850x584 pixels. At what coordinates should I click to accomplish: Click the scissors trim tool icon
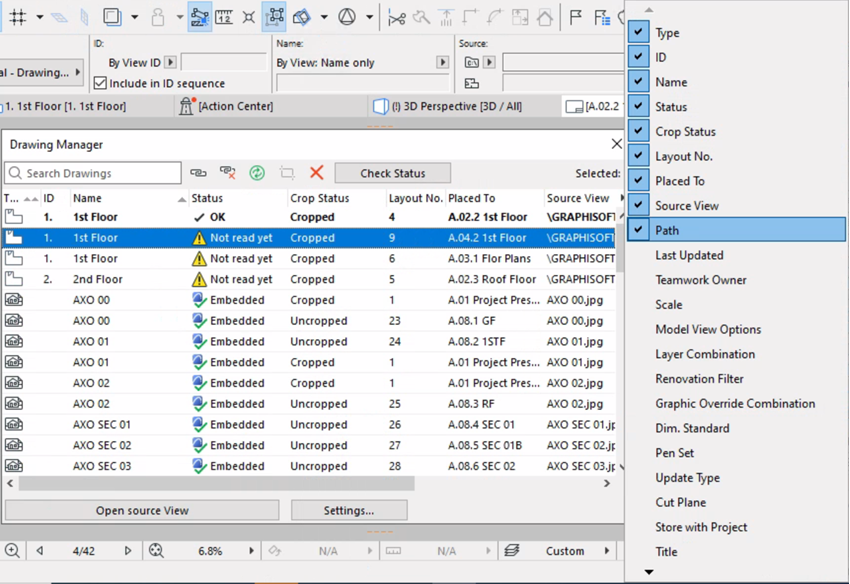tap(397, 18)
